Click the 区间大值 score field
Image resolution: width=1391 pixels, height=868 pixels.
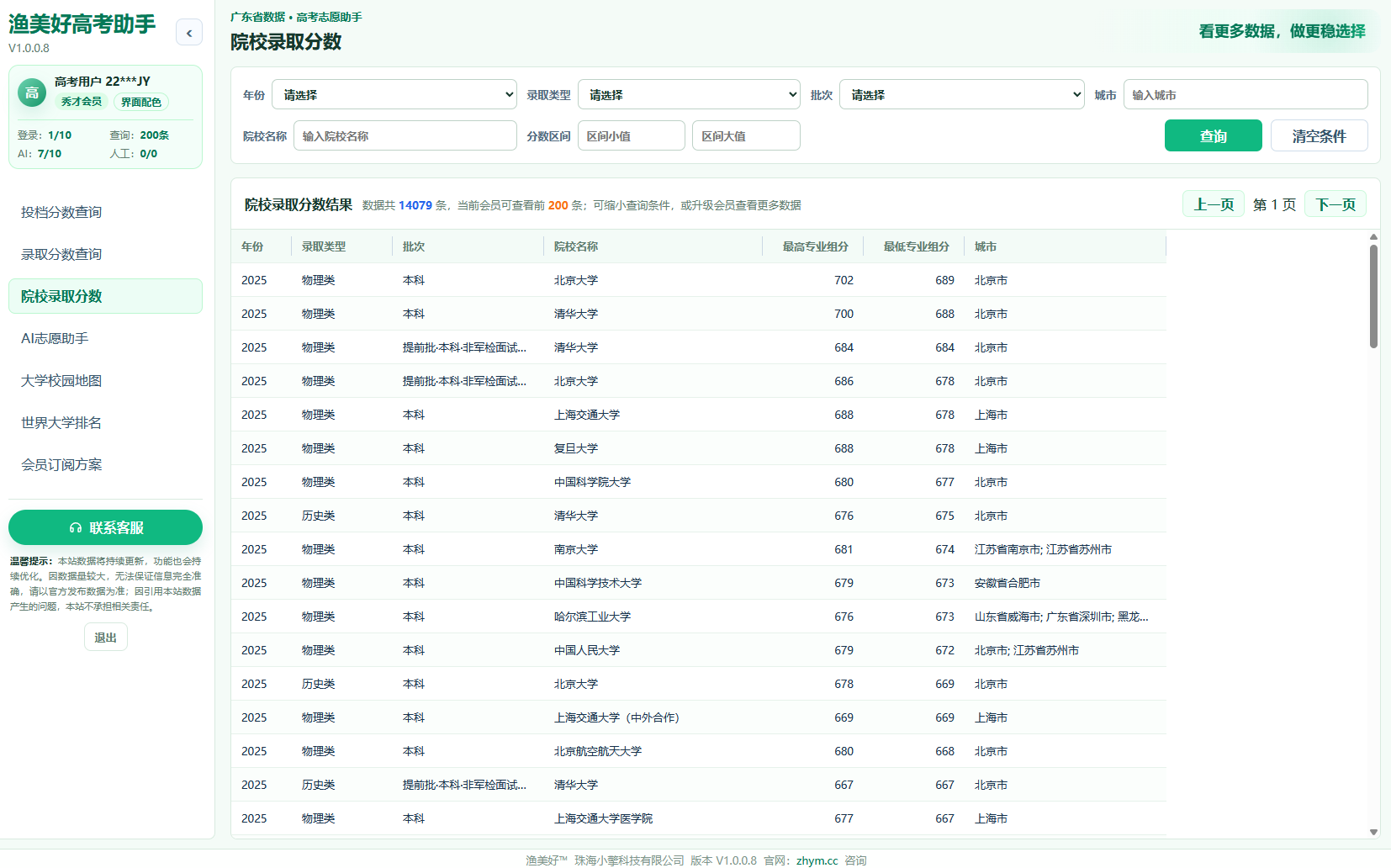coord(746,135)
